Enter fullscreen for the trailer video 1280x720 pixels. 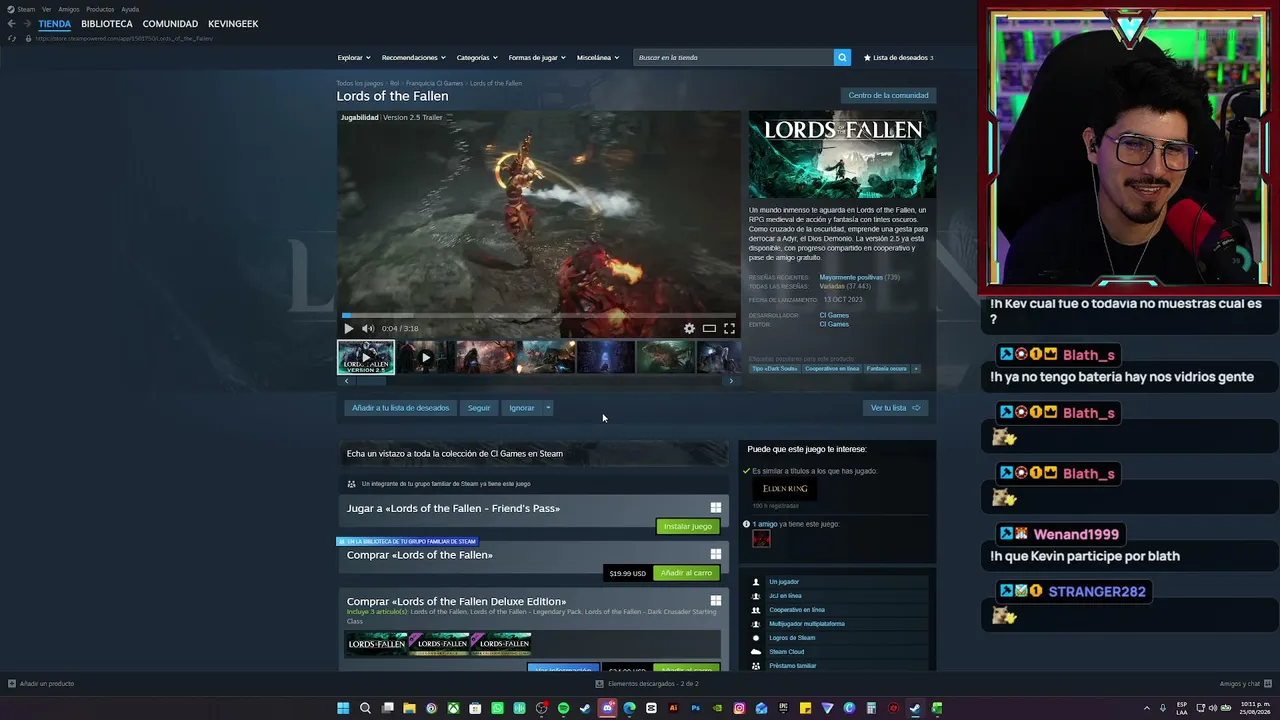pyautogui.click(x=729, y=328)
